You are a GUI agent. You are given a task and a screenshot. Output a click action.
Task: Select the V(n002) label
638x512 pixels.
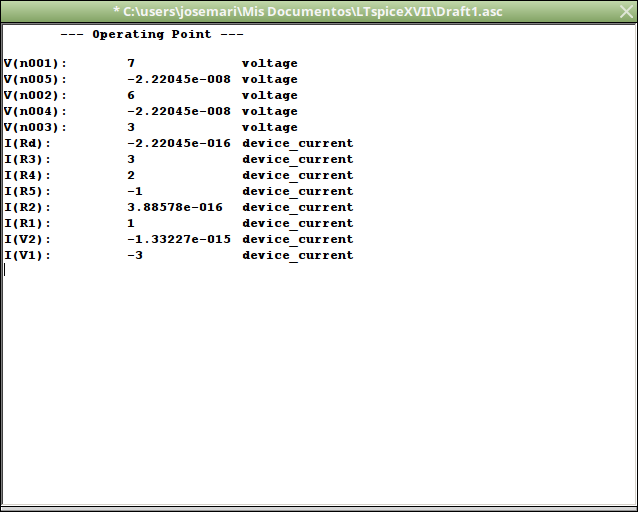point(35,95)
